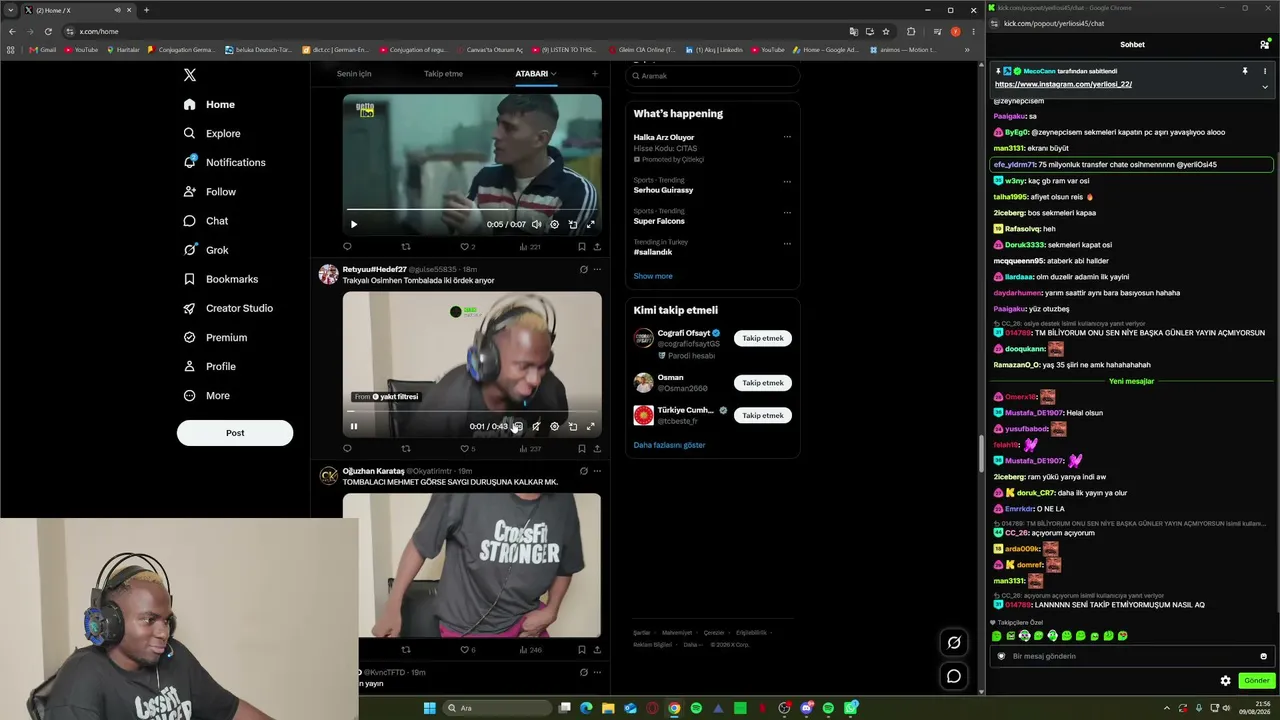1280x720 pixels.
Task: Share the Retıyuu#Hedef27 post
Action: pyautogui.click(x=597, y=449)
